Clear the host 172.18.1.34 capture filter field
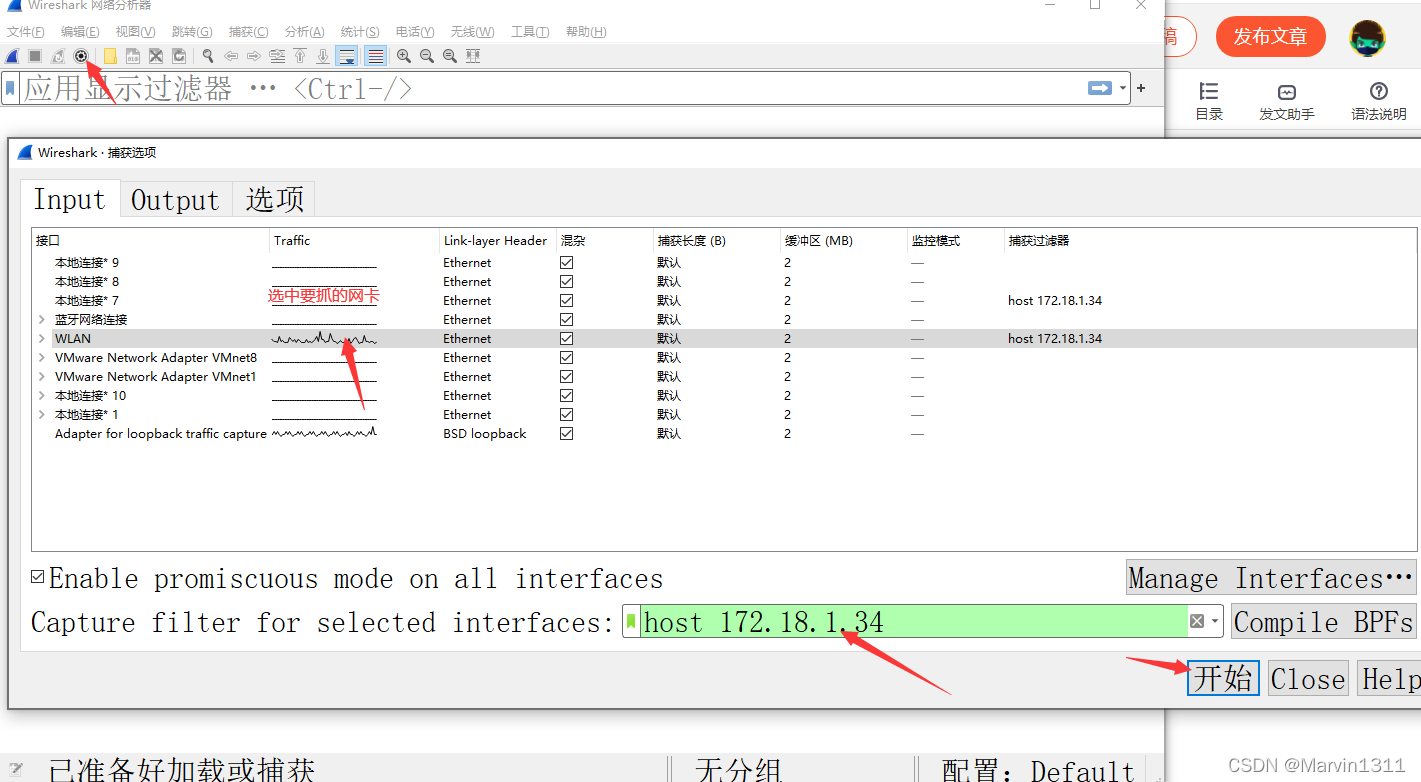1421x782 pixels. click(x=1196, y=620)
